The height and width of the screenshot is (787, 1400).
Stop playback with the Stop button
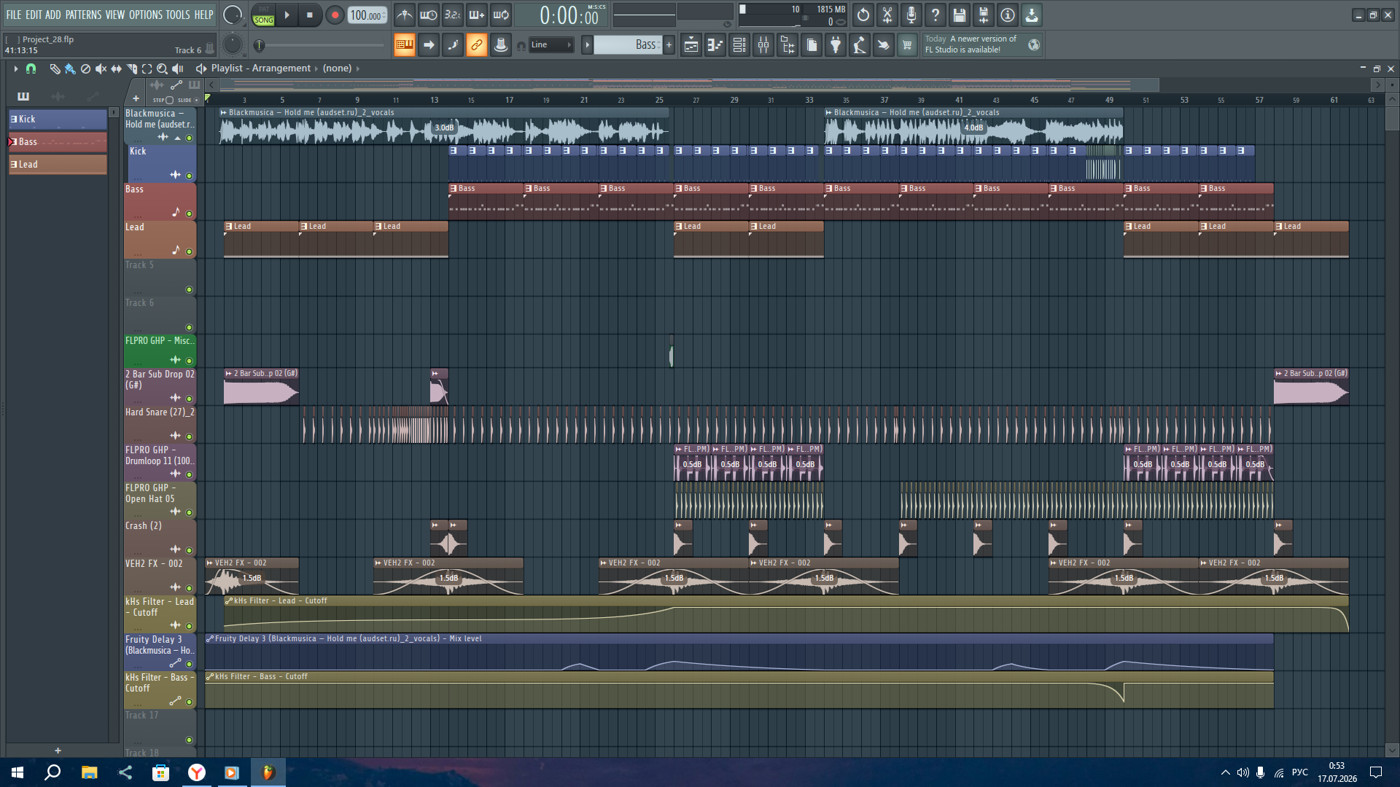(x=310, y=15)
